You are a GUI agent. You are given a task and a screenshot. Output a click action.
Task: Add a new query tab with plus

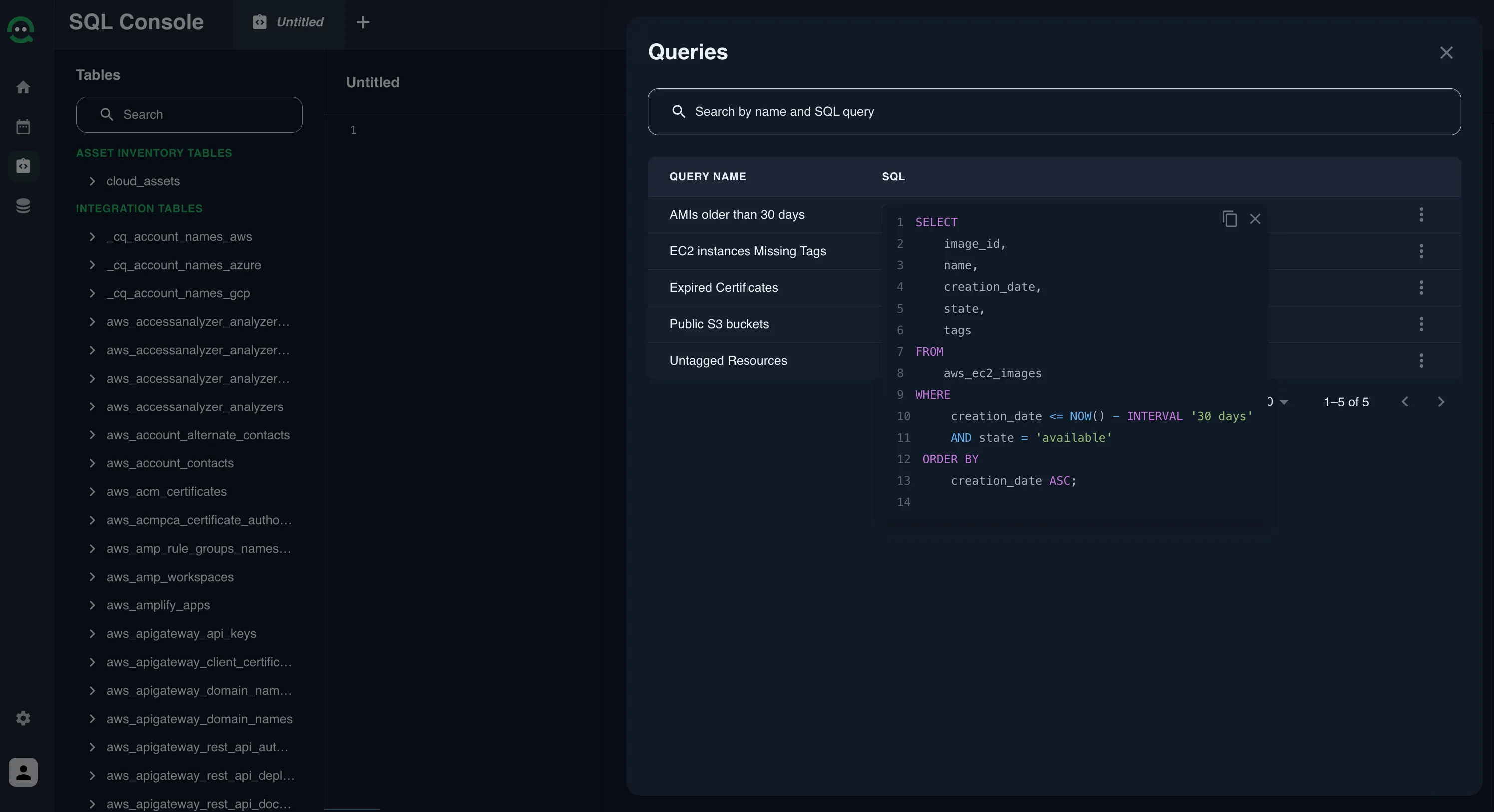point(363,22)
